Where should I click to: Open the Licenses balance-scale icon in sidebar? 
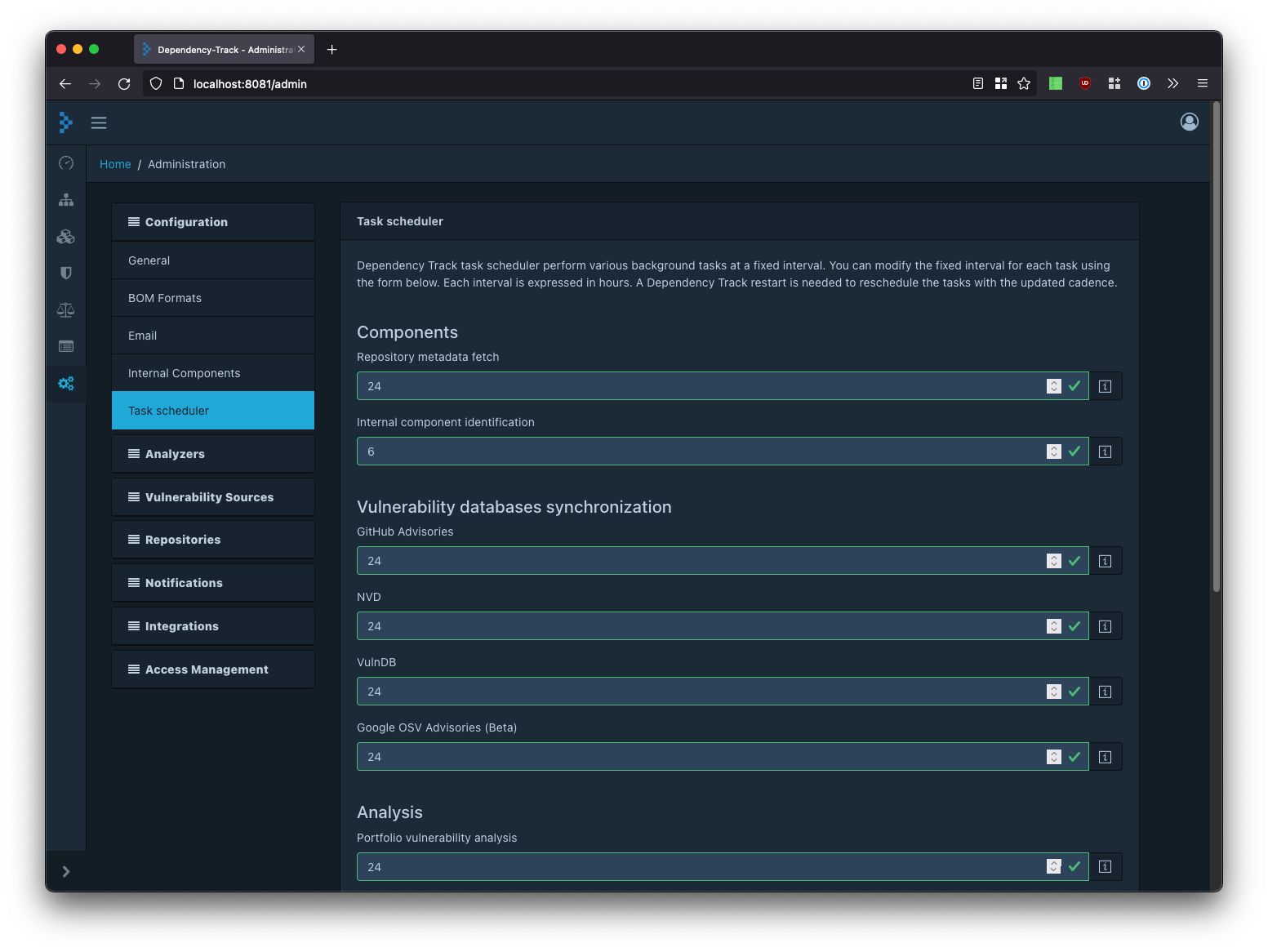(66, 309)
